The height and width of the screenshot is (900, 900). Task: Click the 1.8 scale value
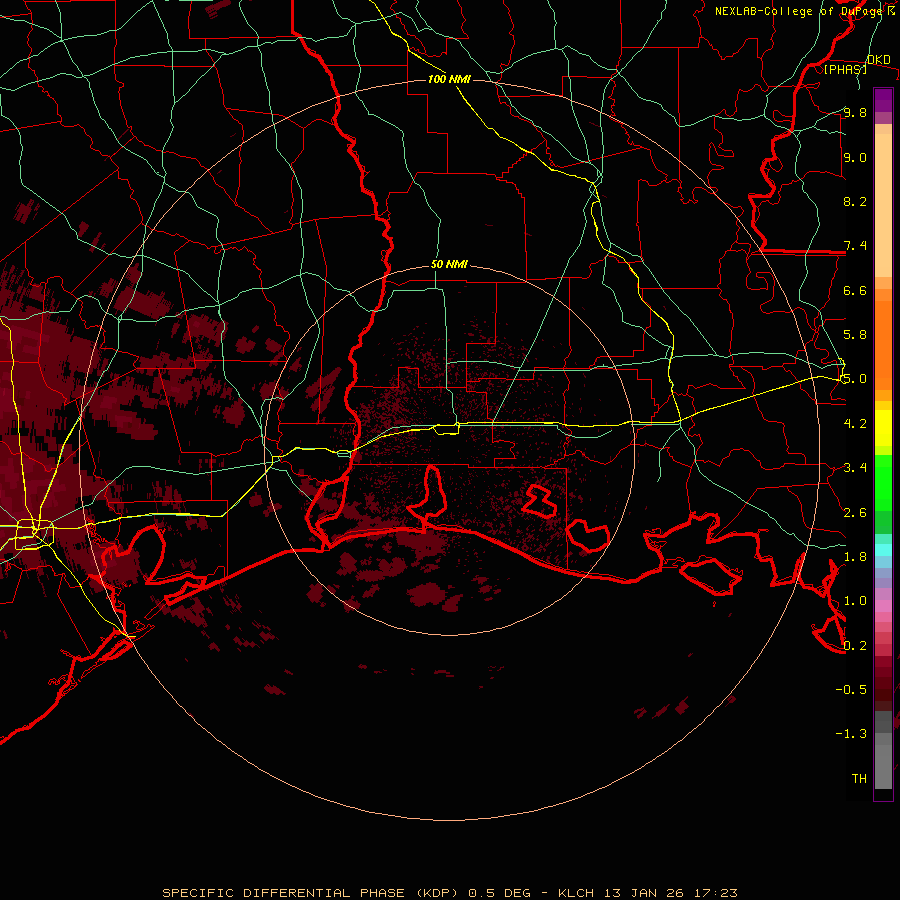[x=855, y=557]
